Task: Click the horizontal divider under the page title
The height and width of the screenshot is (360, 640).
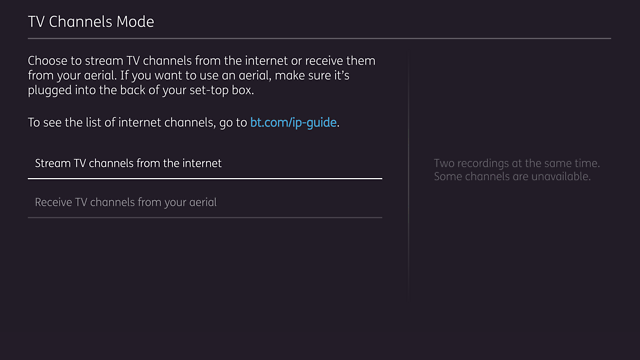Action: (319, 39)
